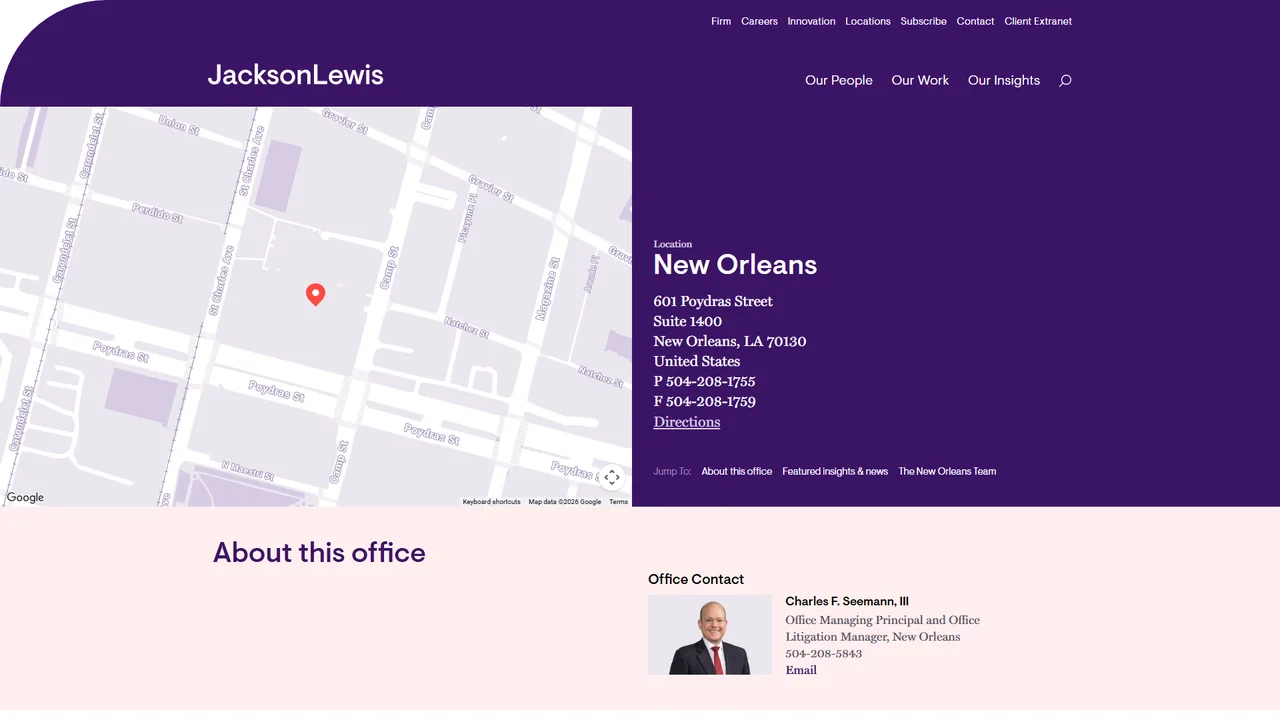The height and width of the screenshot is (720, 1280).
Task: Open the map Terms link
Action: (x=618, y=502)
